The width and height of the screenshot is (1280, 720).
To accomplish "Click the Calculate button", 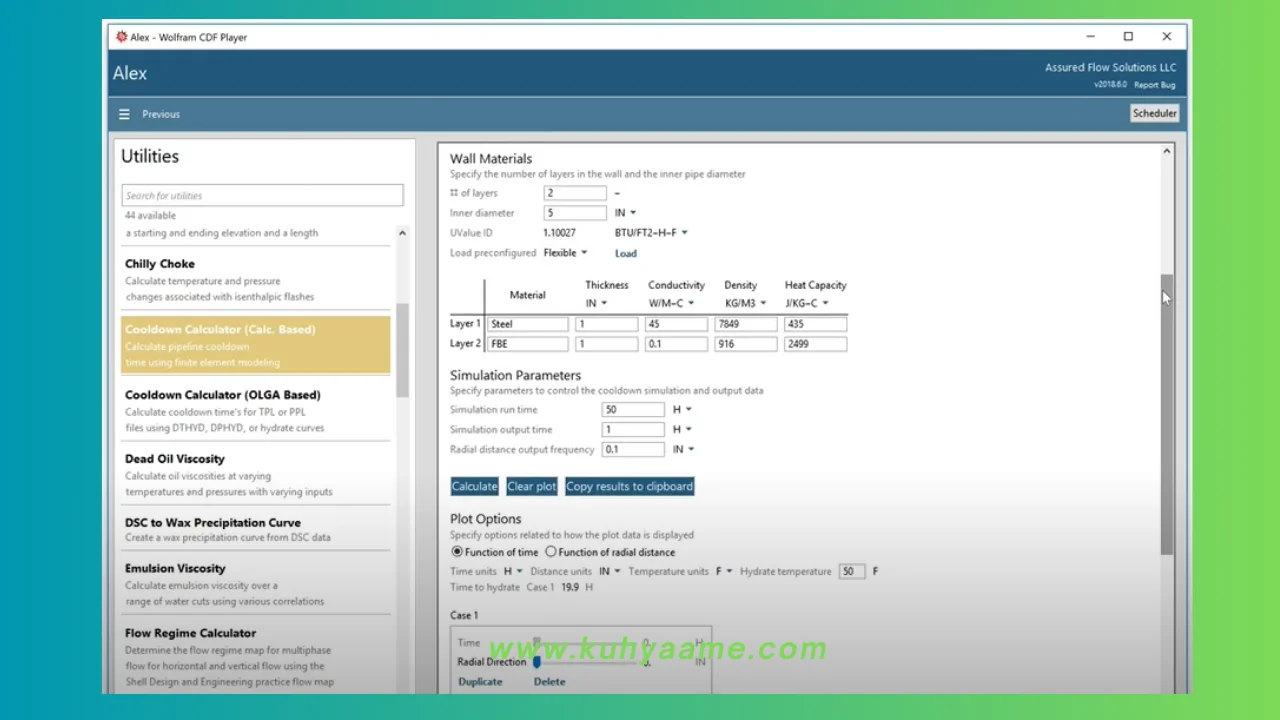I will pyautogui.click(x=474, y=487).
